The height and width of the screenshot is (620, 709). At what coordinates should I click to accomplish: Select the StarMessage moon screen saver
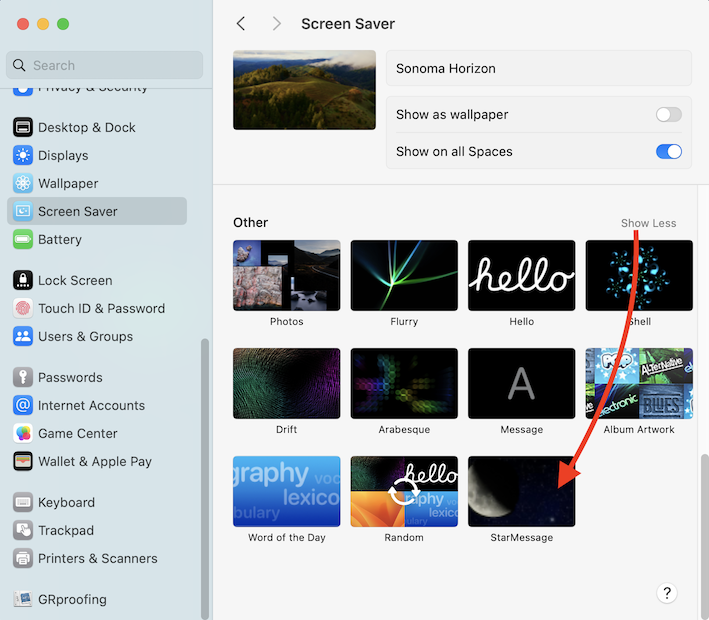(x=522, y=492)
